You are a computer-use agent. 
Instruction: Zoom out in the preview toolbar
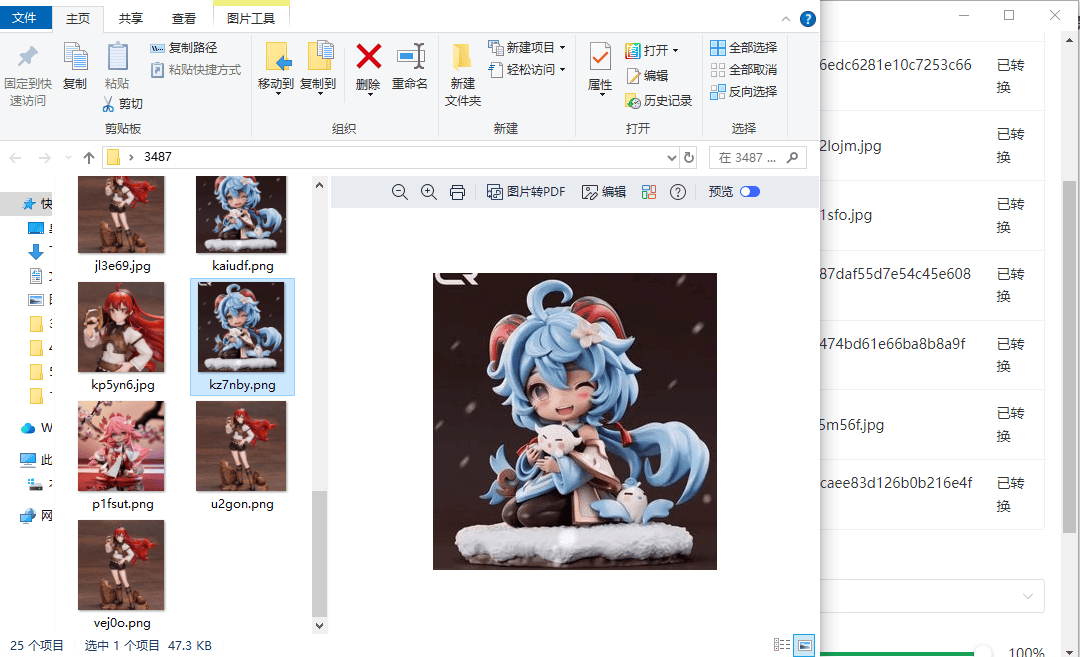tap(399, 192)
